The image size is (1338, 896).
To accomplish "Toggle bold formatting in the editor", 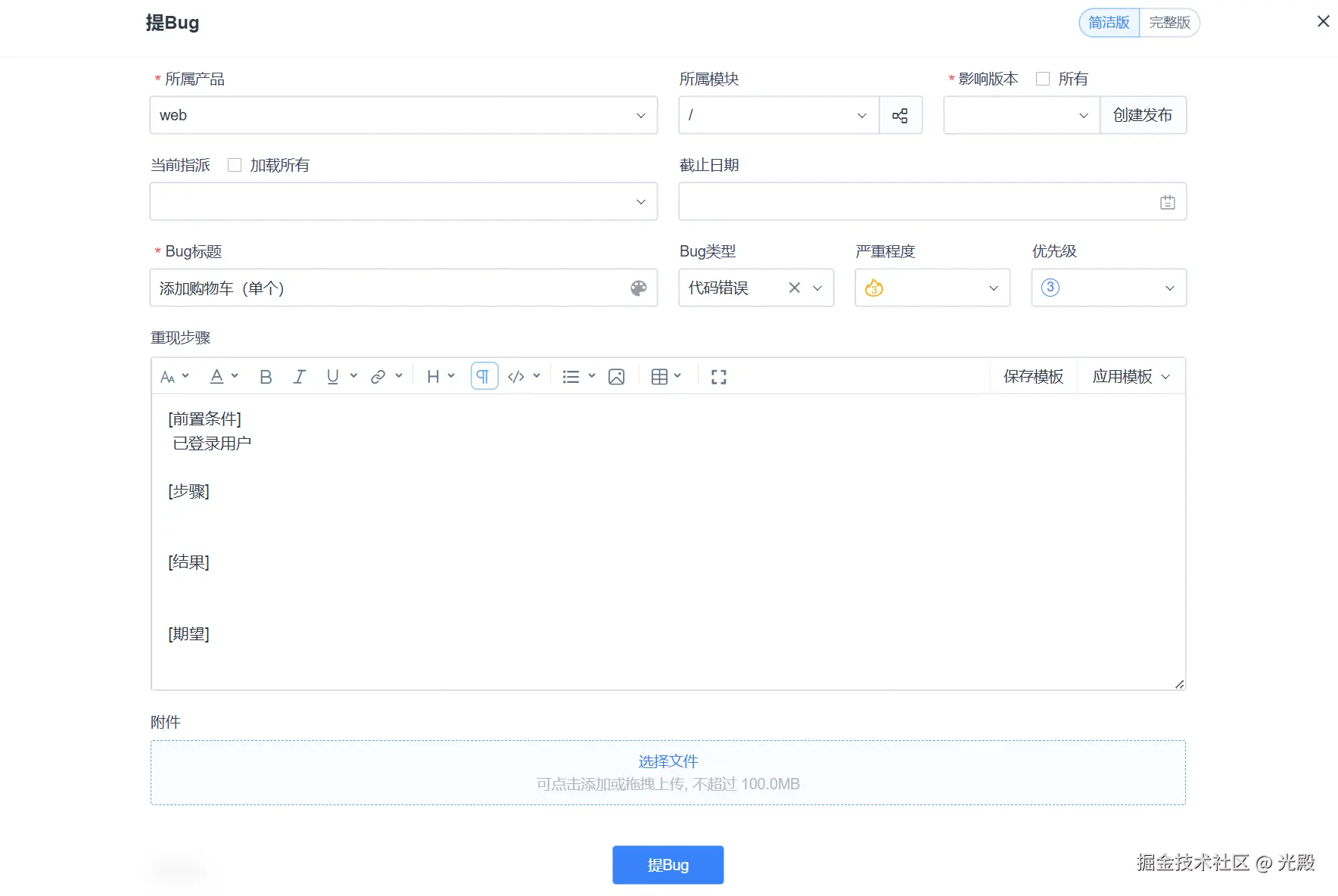I will [x=266, y=377].
